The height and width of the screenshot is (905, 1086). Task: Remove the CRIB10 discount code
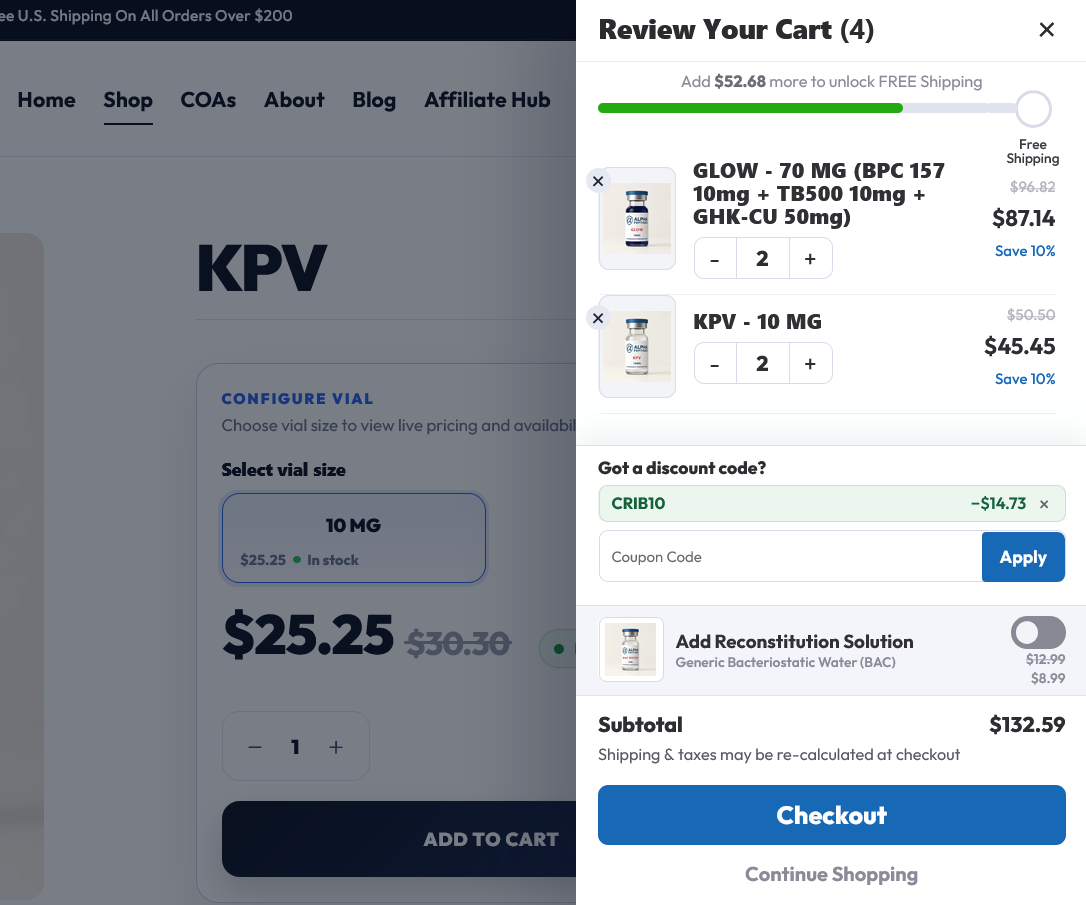[1044, 504]
